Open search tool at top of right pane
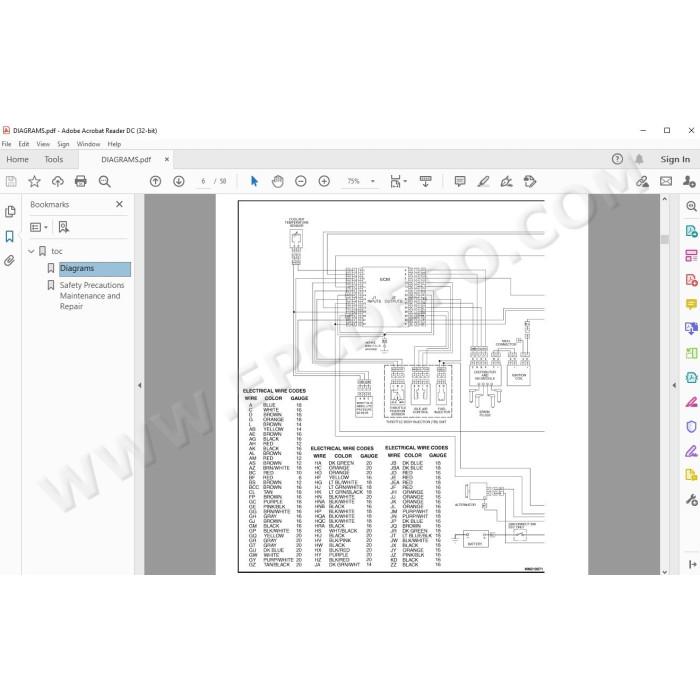700x700 pixels. tap(691, 206)
